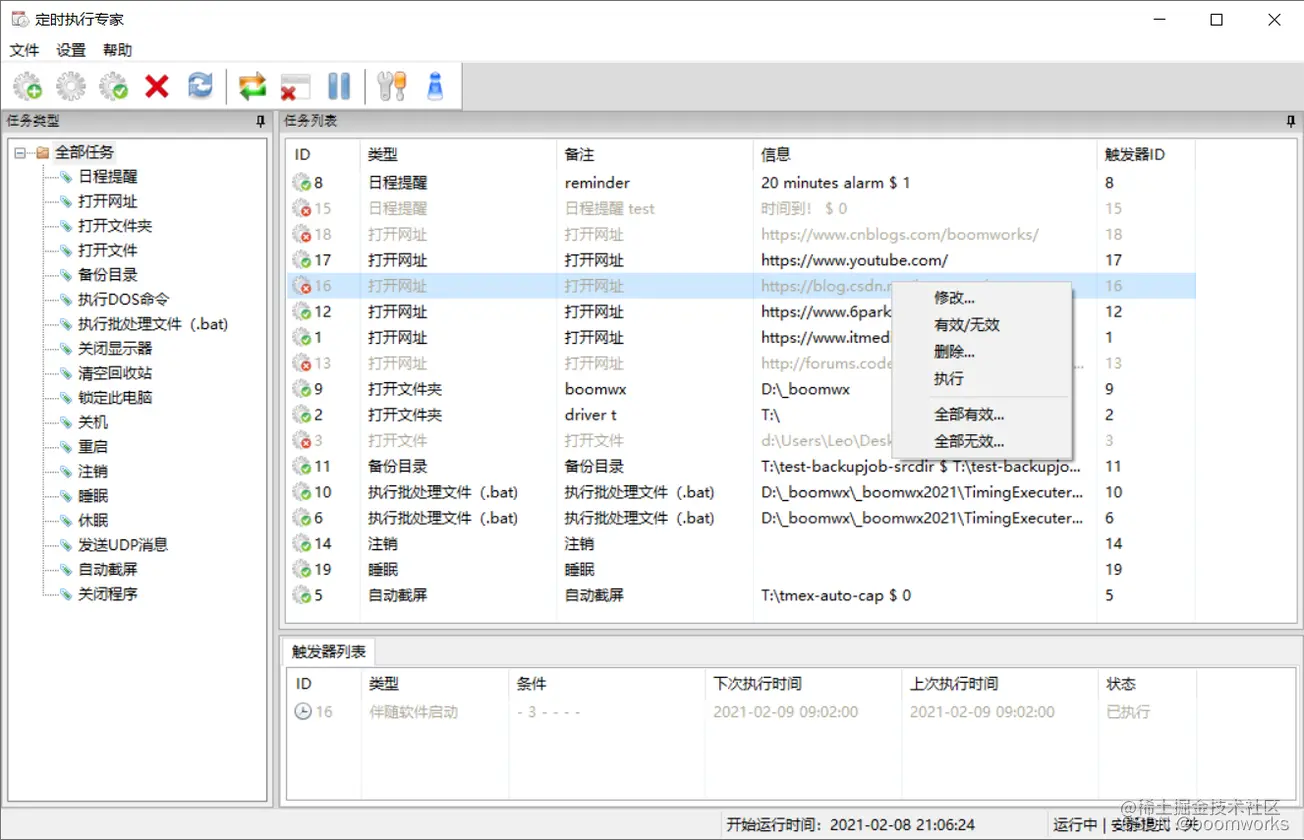Click the red X delete task icon
This screenshot has height=840, width=1304.
(157, 87)
